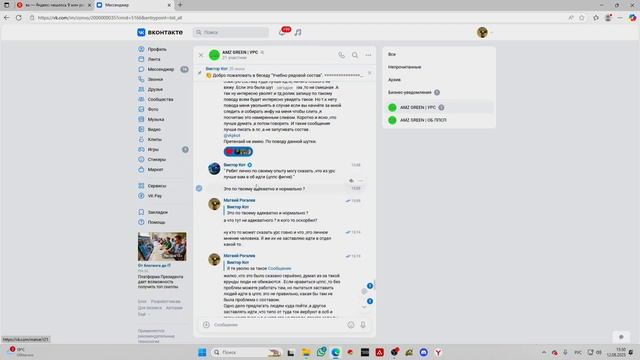This screenshot has height=360, width=640.
Task: Click the Windows taskbar search box
Action: tap(247, 352)
